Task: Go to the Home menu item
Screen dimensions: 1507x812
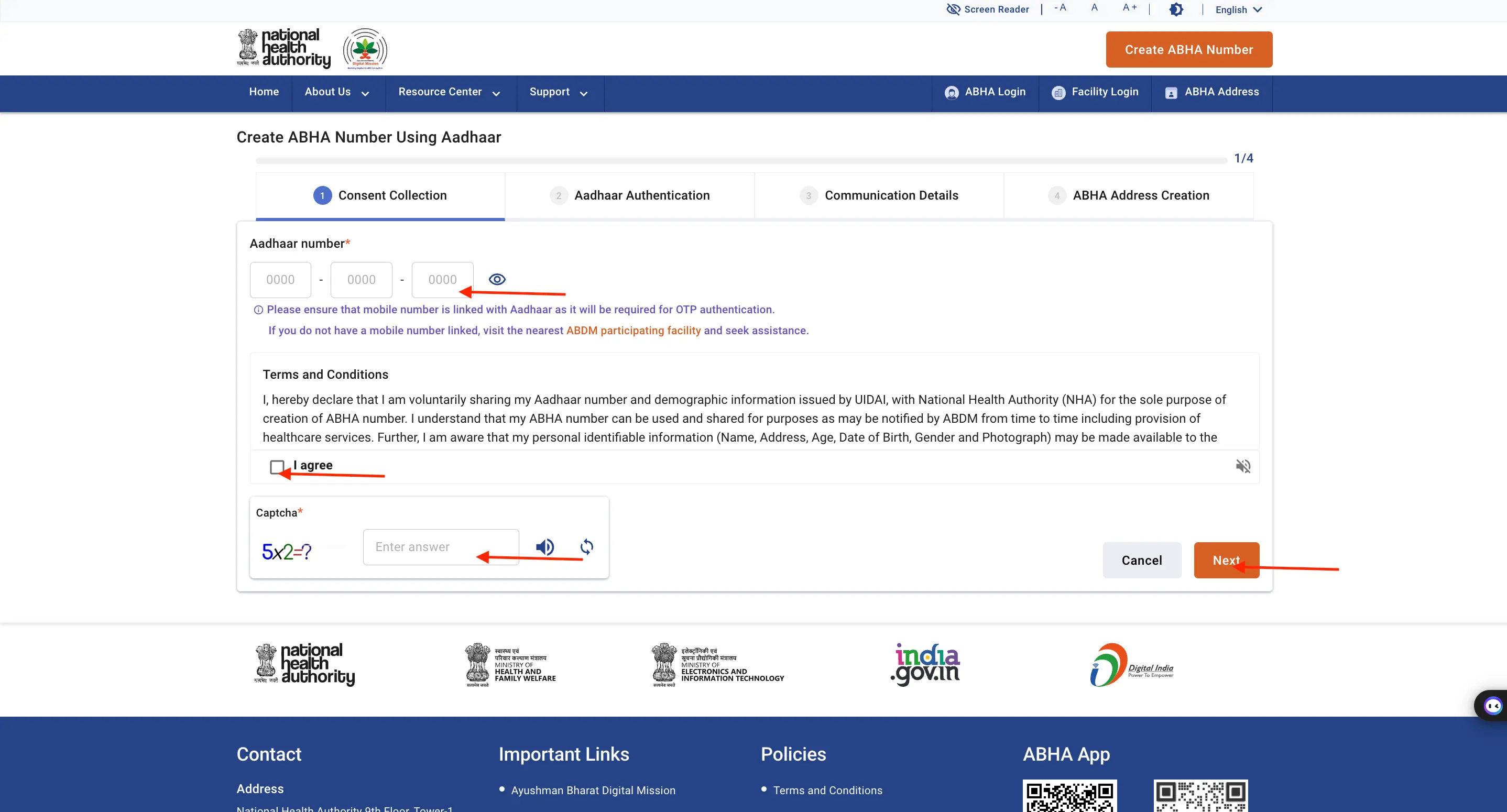Action: tap(264, 92)
